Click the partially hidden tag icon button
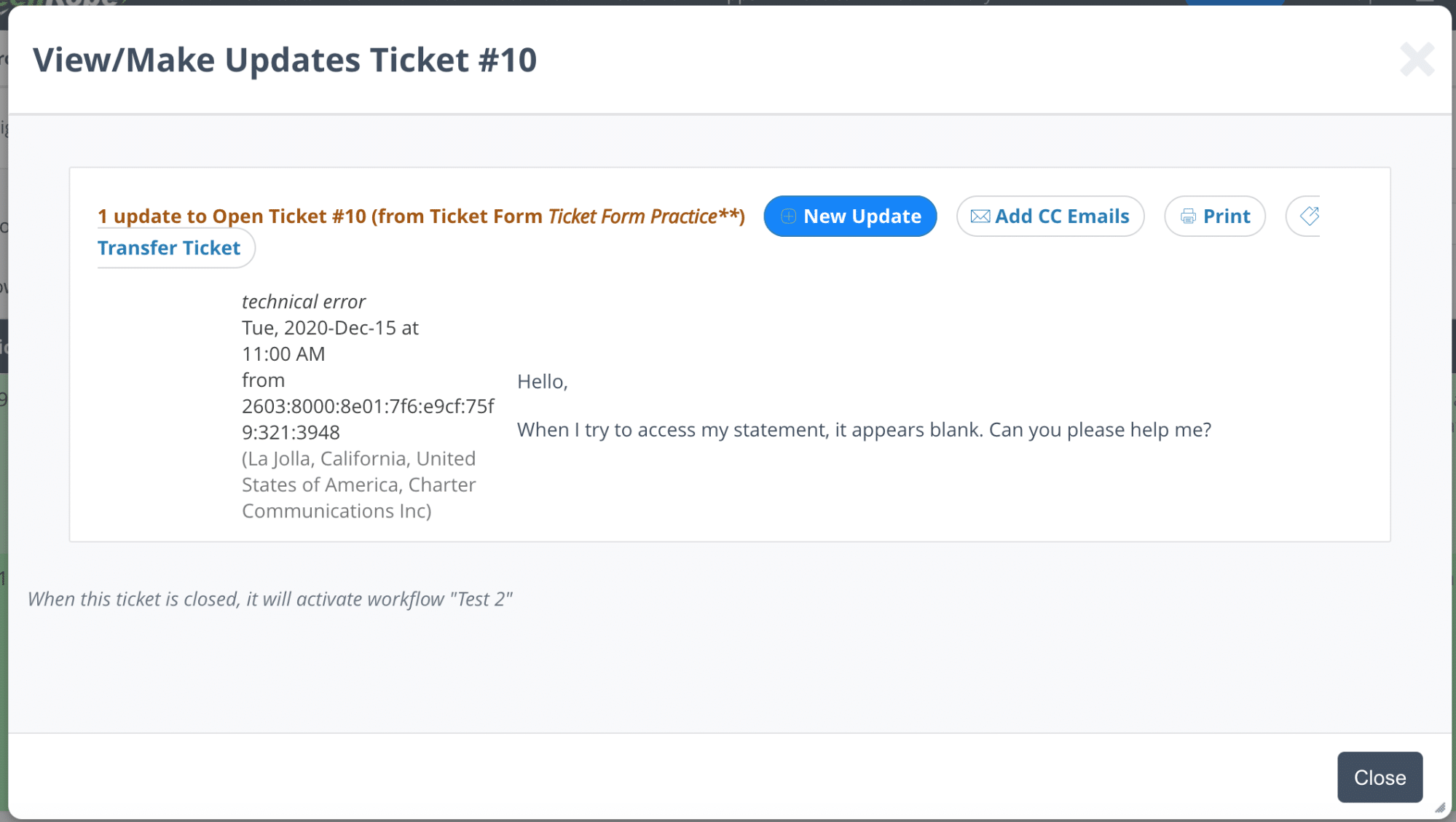 [x=1308, y=216]
